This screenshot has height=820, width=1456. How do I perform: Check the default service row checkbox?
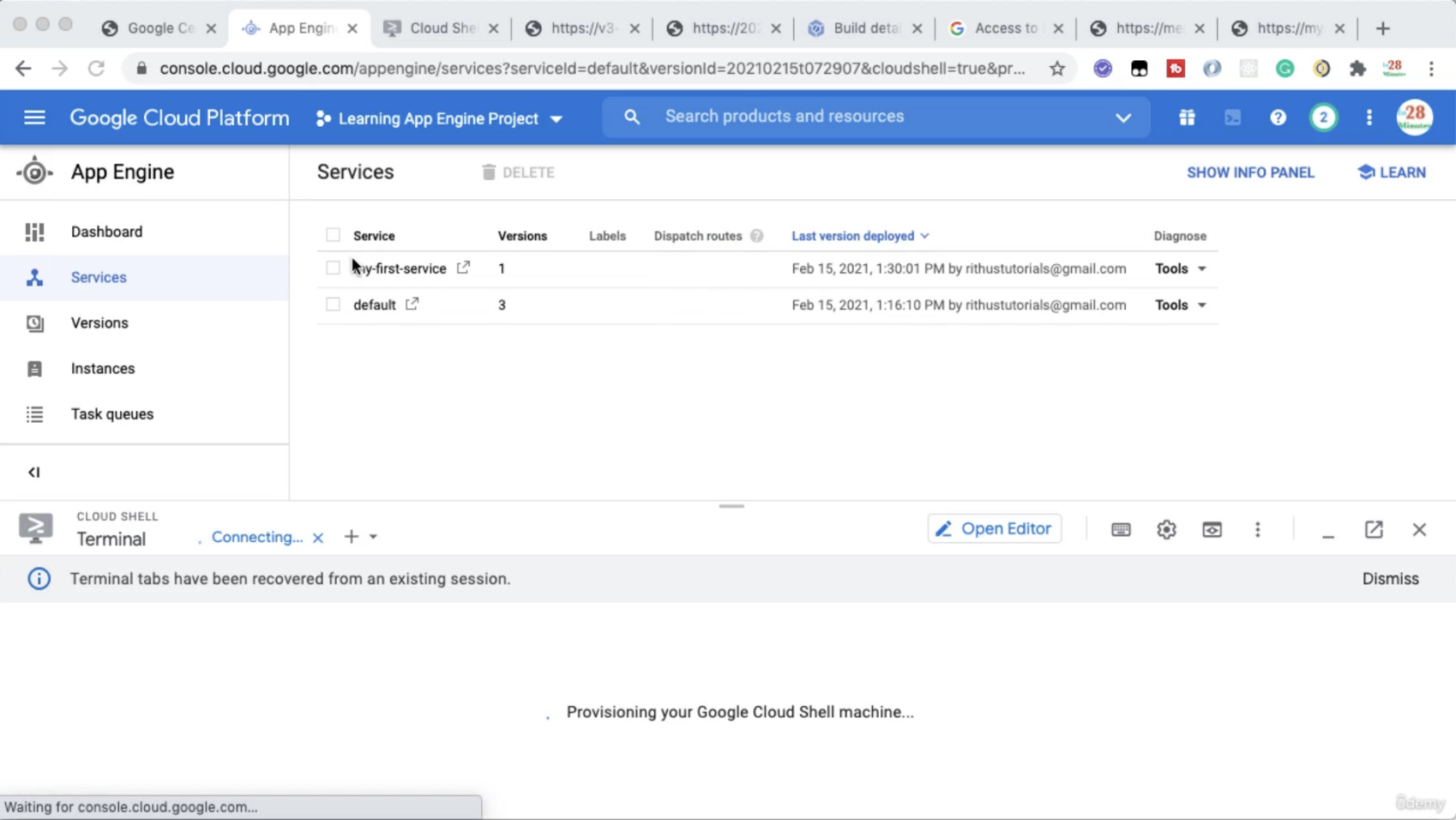coord(333,304)
